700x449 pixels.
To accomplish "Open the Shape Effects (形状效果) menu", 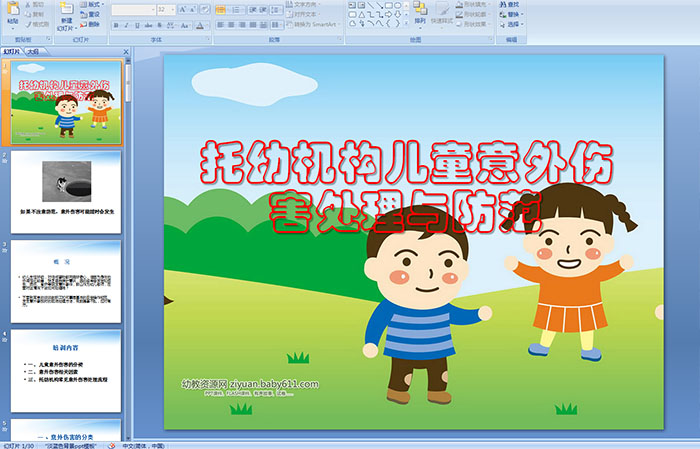I will pos(473,24).
